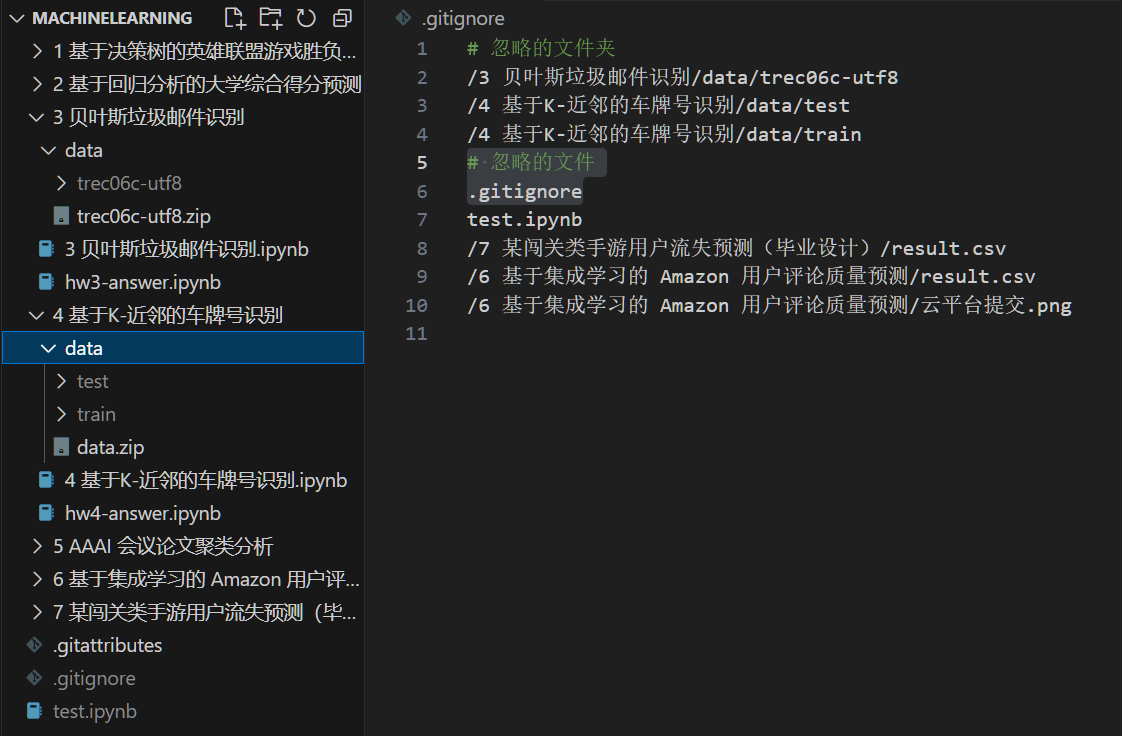
Task: Click line number 1 in the gutter
Action: click(422, 49)
